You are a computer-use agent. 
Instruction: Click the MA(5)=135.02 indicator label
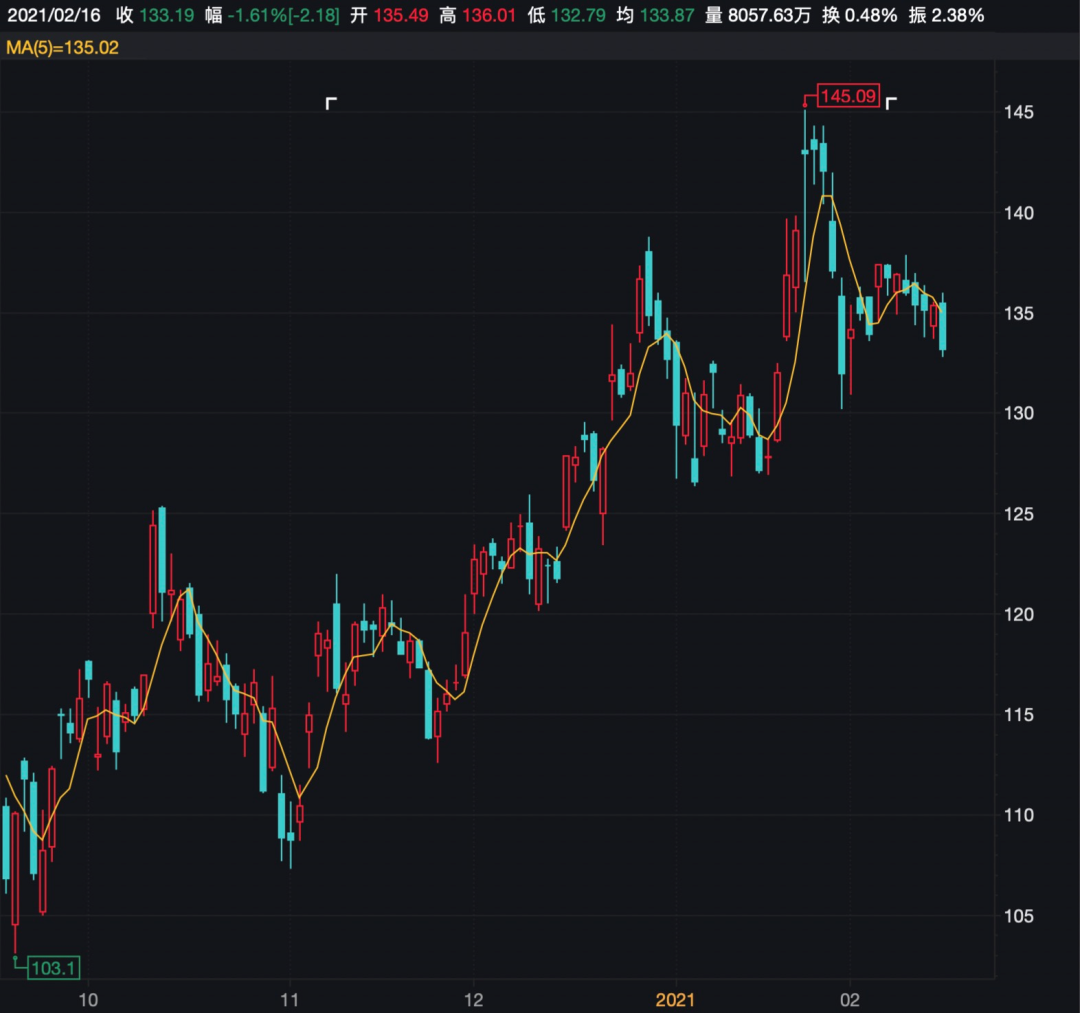coord(62,48)
